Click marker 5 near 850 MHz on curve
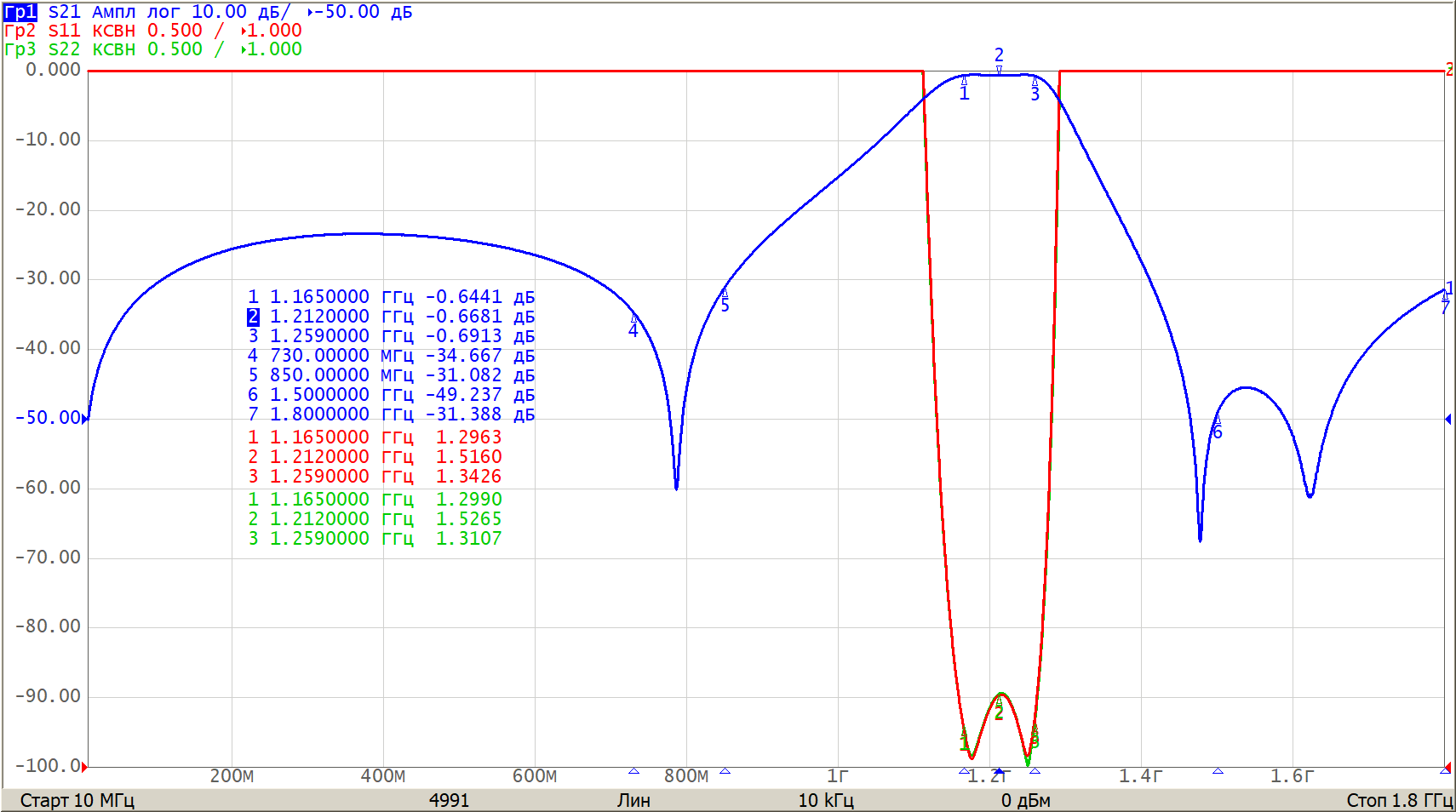This screenshot has height=812, width=1456. (x=725, y=304)
